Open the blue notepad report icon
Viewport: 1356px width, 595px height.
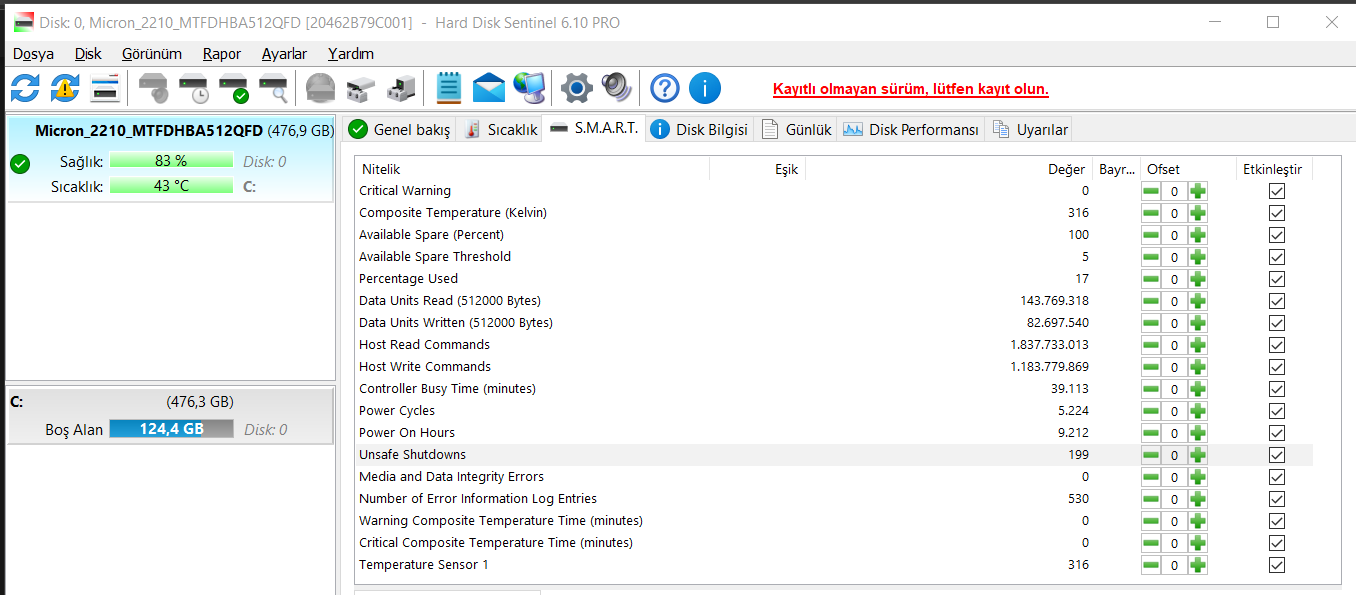(449, 88)
